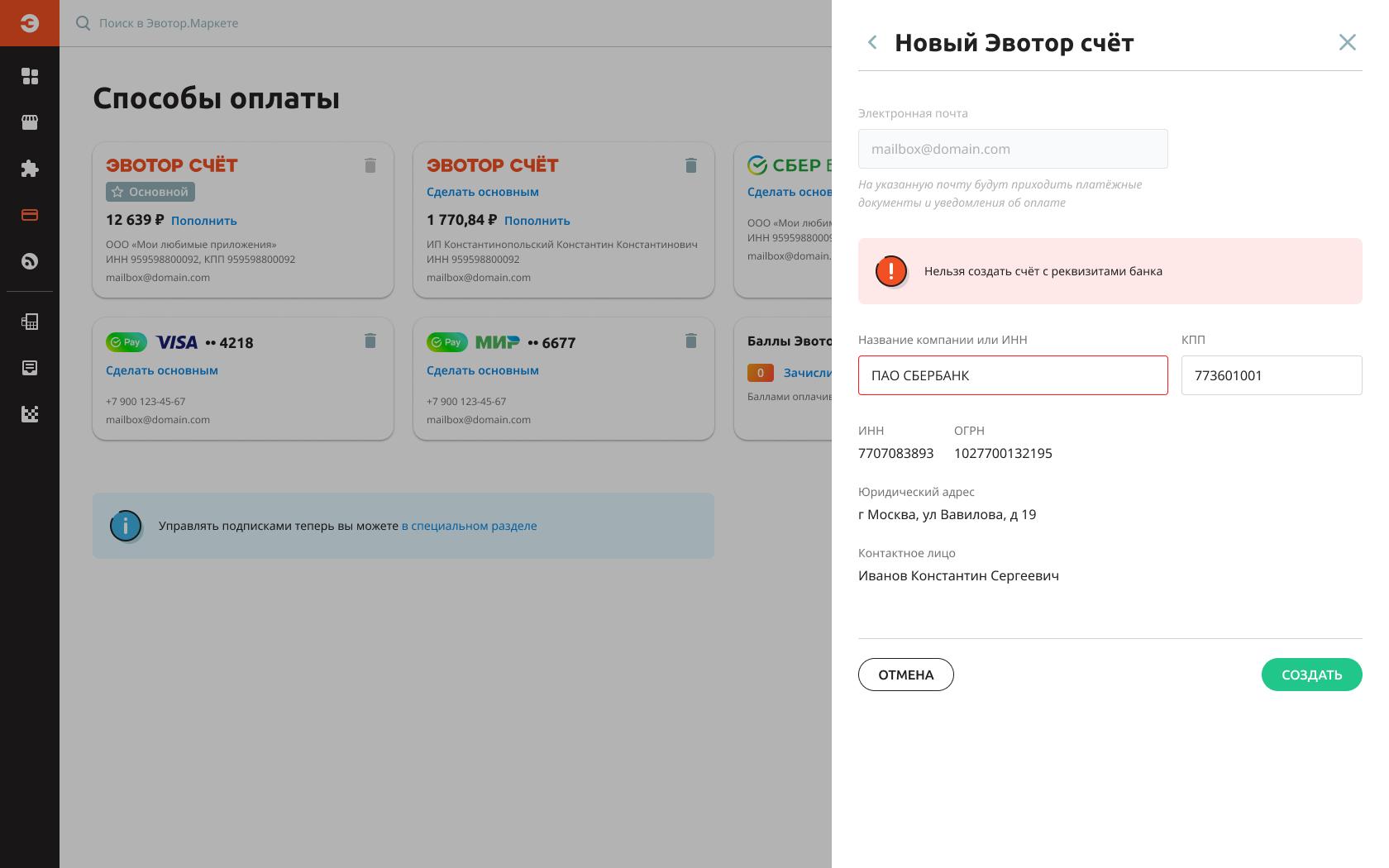Make second Эвотор счёт the main one
The height and width of the screenshot is (868, 1389).
pos(483,192)
